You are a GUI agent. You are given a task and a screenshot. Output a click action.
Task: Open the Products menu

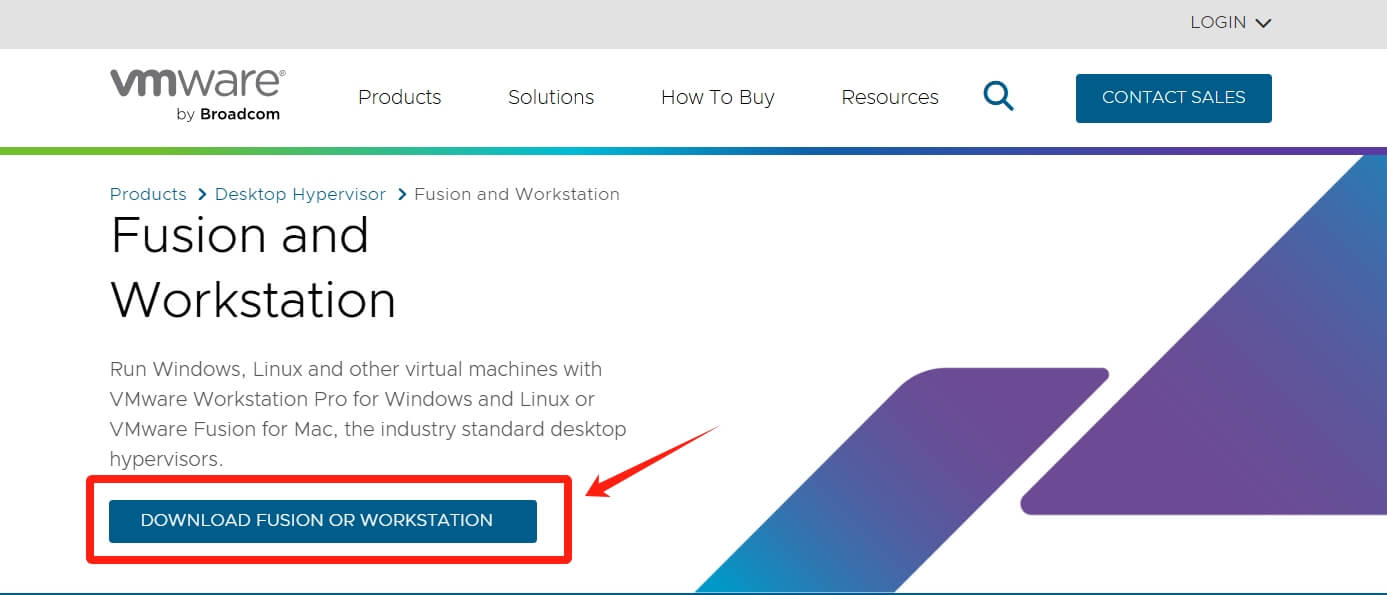(399, 97)
